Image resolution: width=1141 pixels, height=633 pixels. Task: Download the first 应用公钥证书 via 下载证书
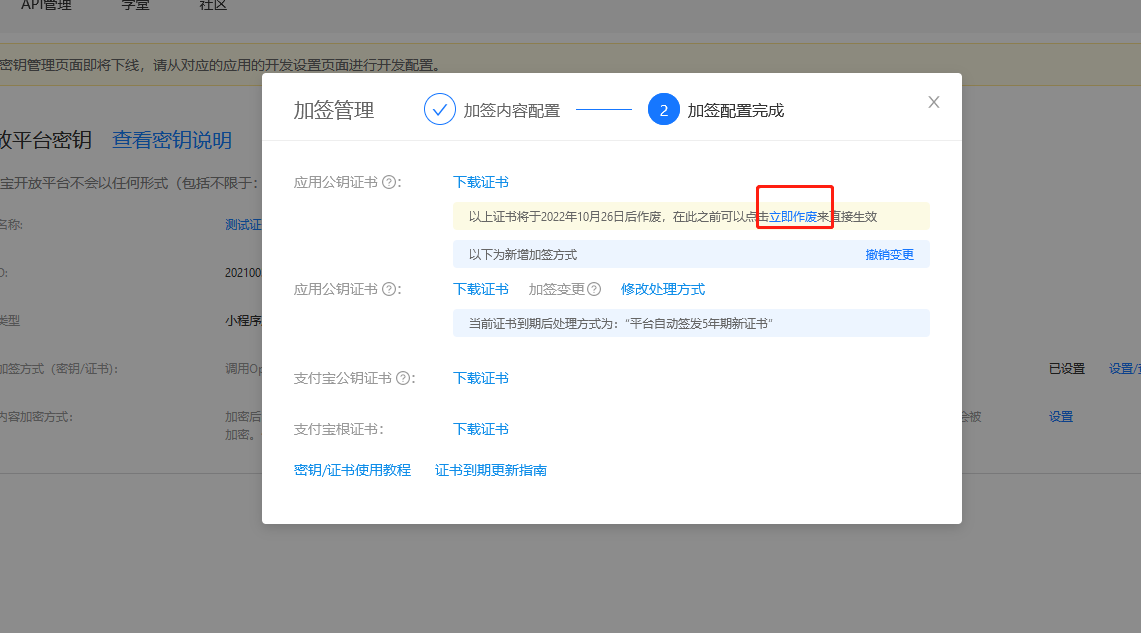tap(479, 181)
